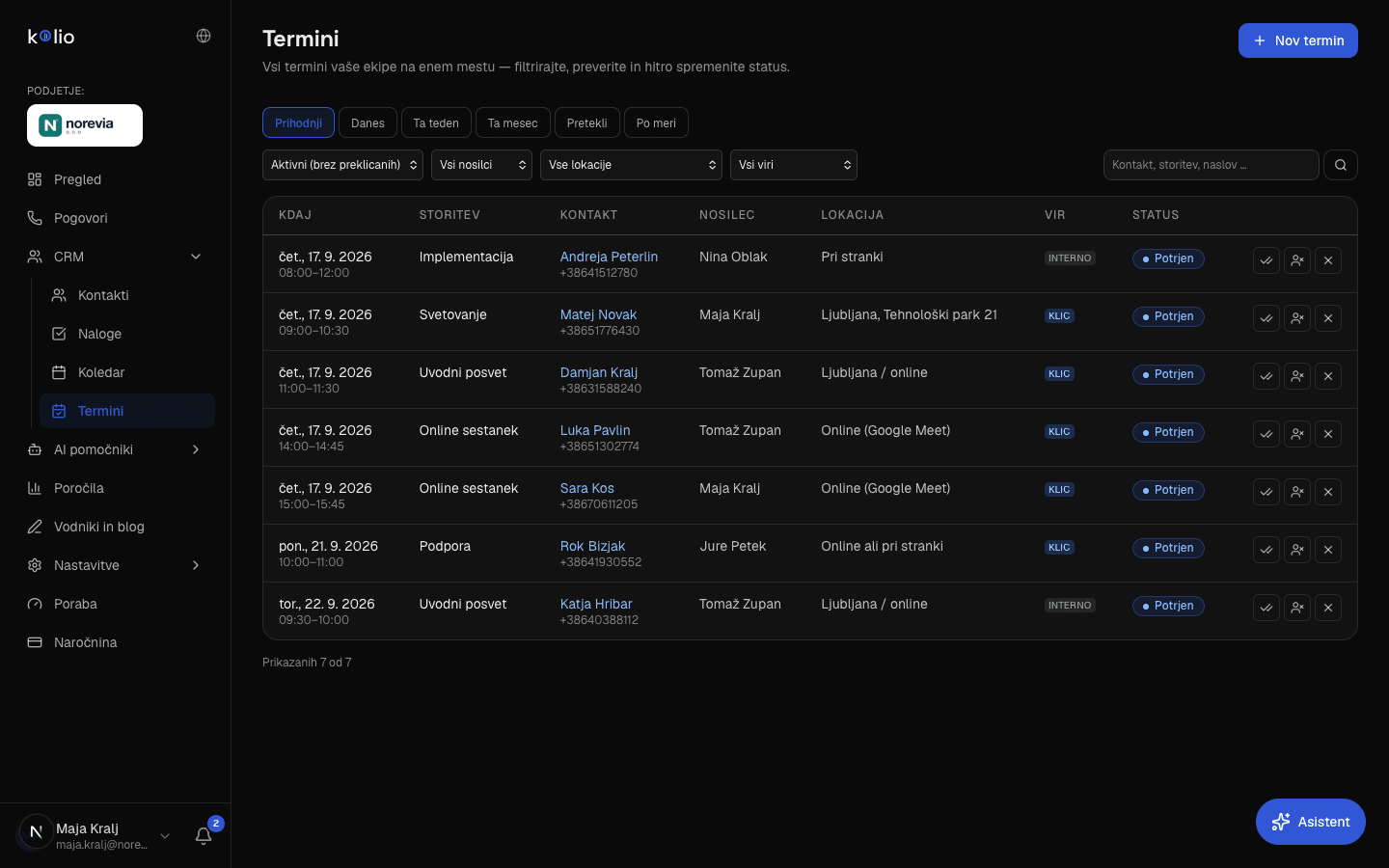This screenshot has height=868, width=1389.
Task: Open Pogovori in sidebar
Action: [116, 218]
